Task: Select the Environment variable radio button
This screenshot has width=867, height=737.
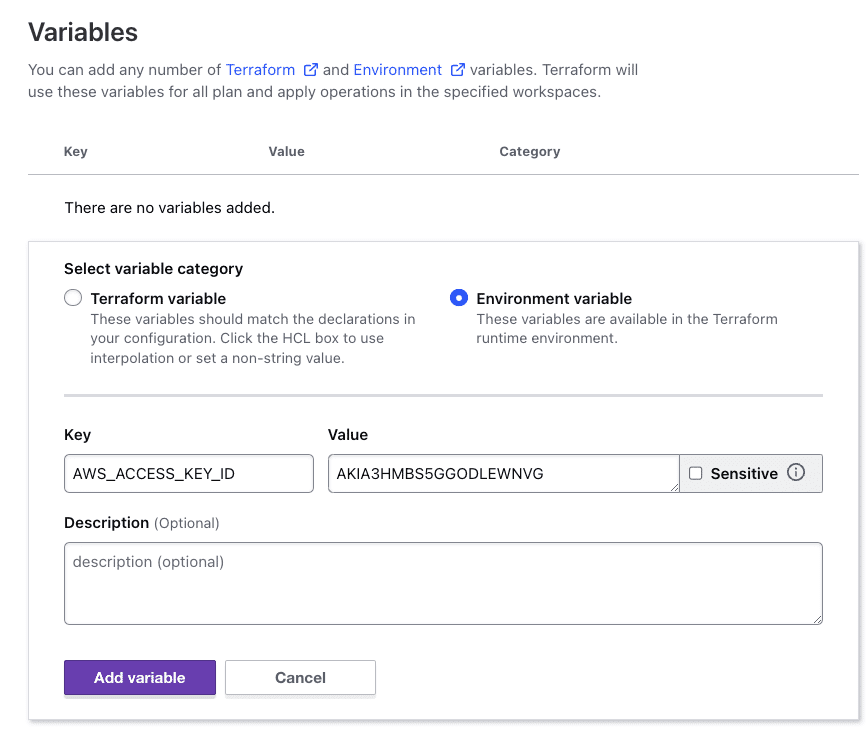Action: pos(459,298)
